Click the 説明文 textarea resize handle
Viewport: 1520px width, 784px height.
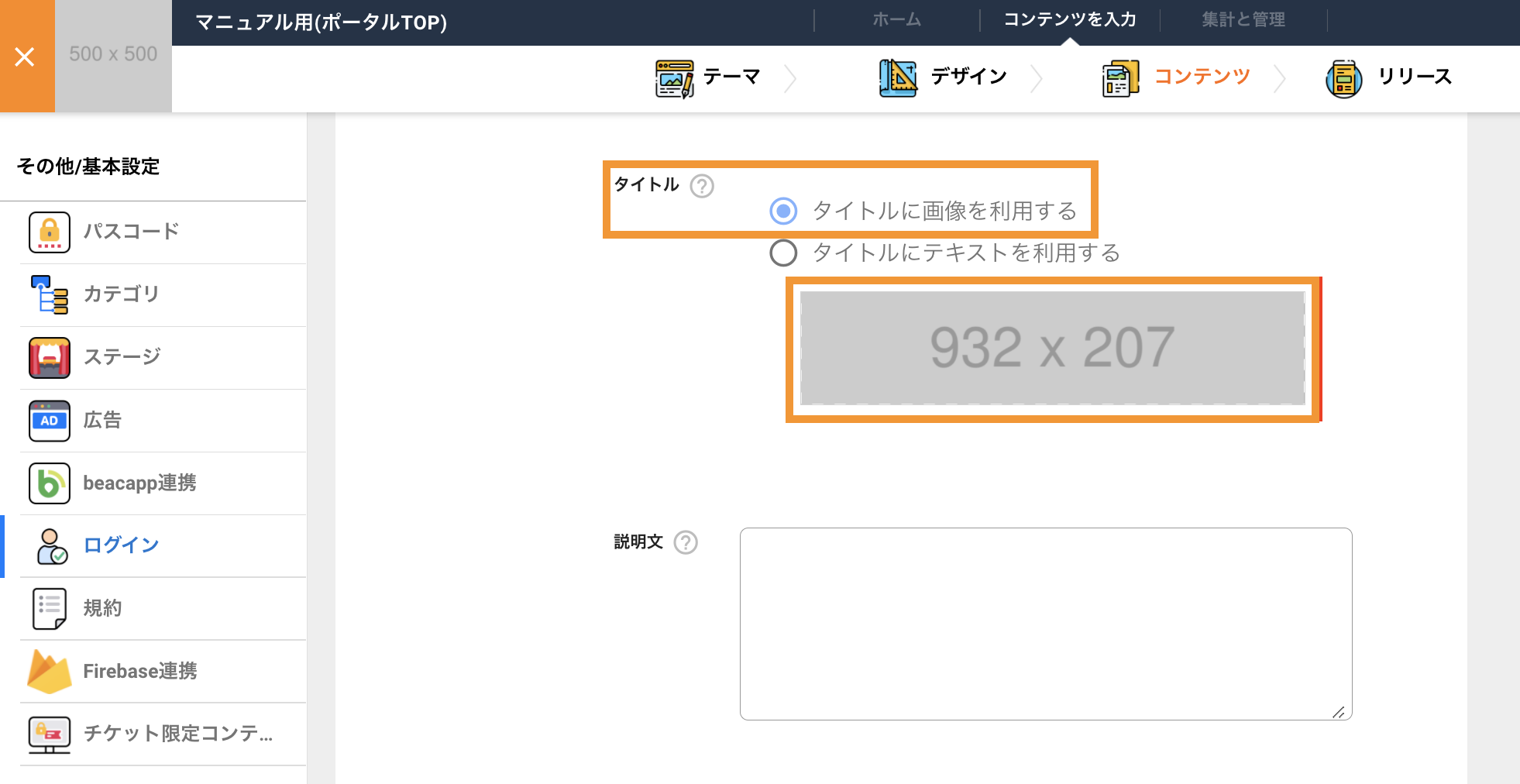click(1339, 712)
